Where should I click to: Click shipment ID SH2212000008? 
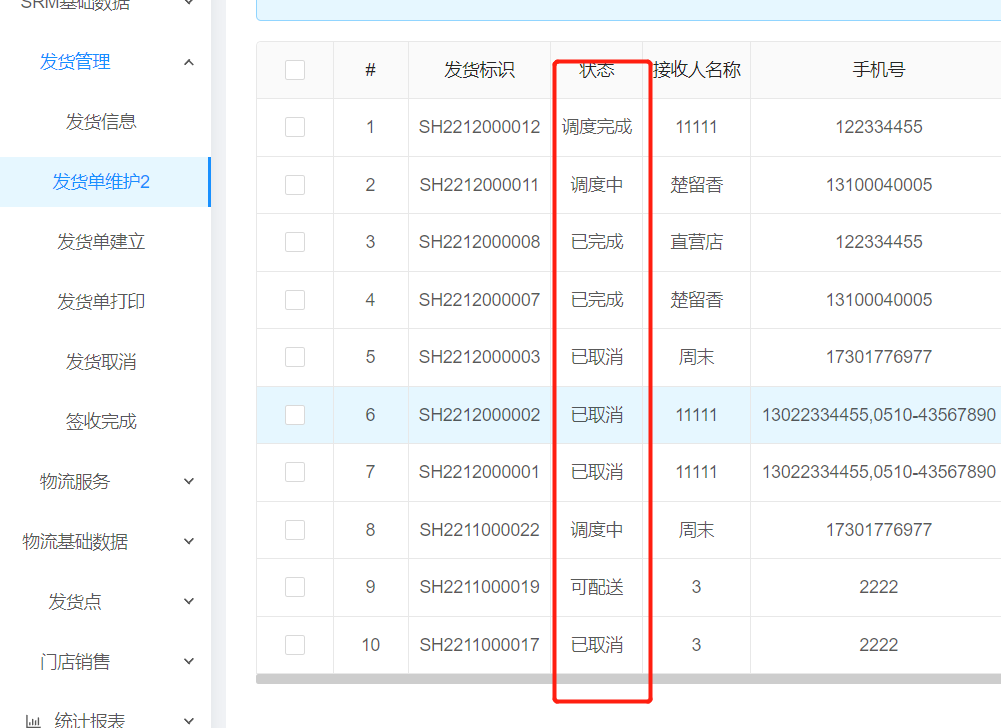pos(479,242)
